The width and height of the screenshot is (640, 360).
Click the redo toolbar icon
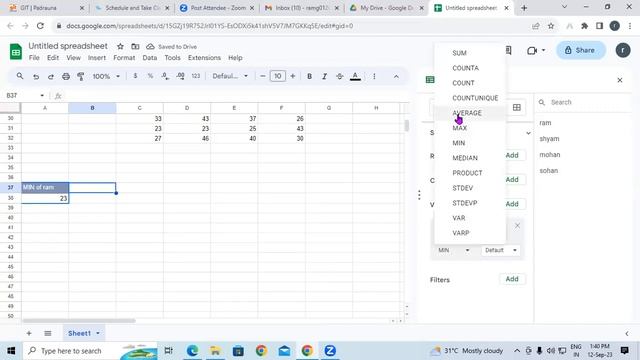[x=51, y=76]
